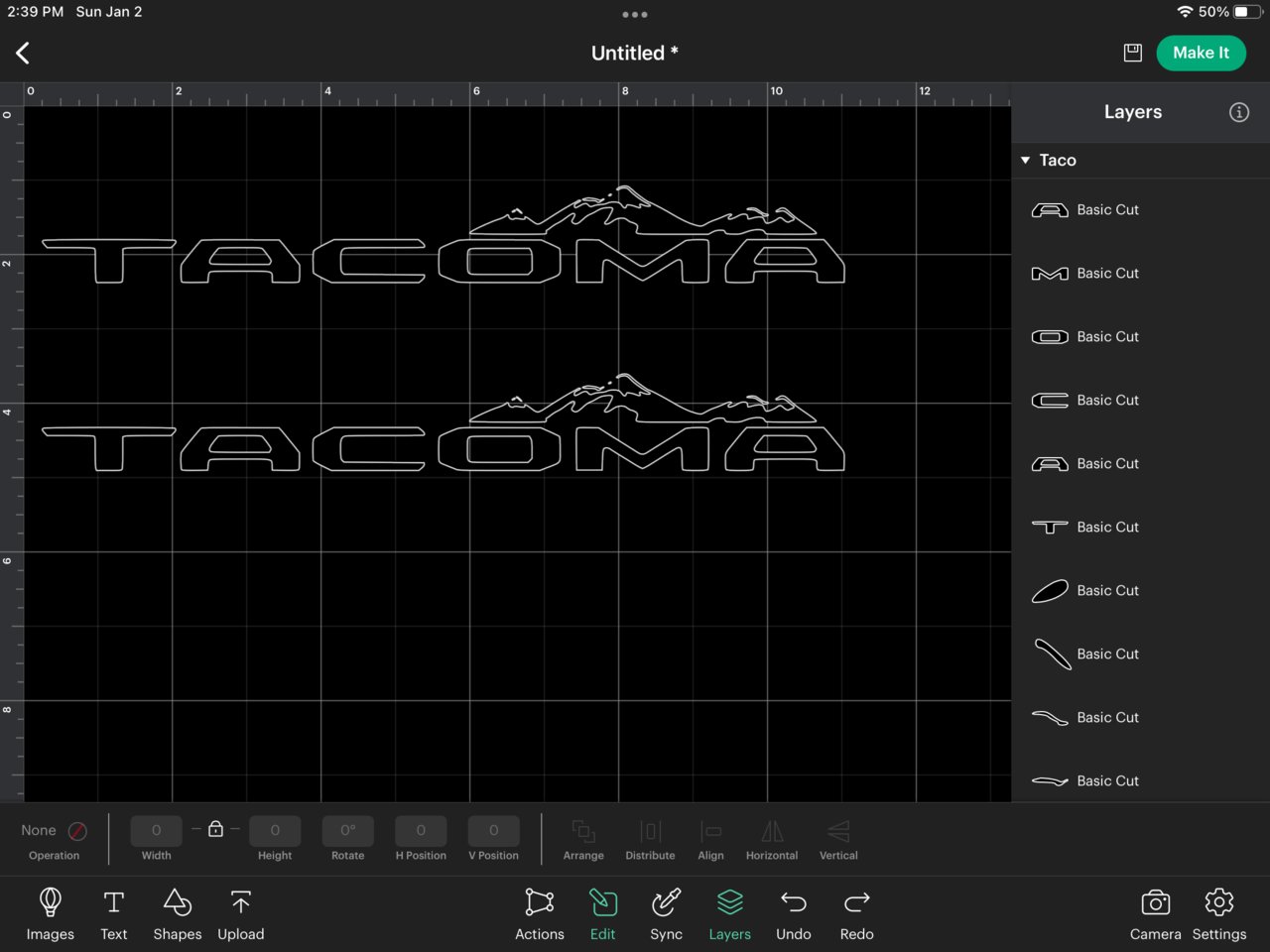This screenshot has height=952, width=1270.
Task: Select the lower TACOMA letter T
Action: pos(109,449)
